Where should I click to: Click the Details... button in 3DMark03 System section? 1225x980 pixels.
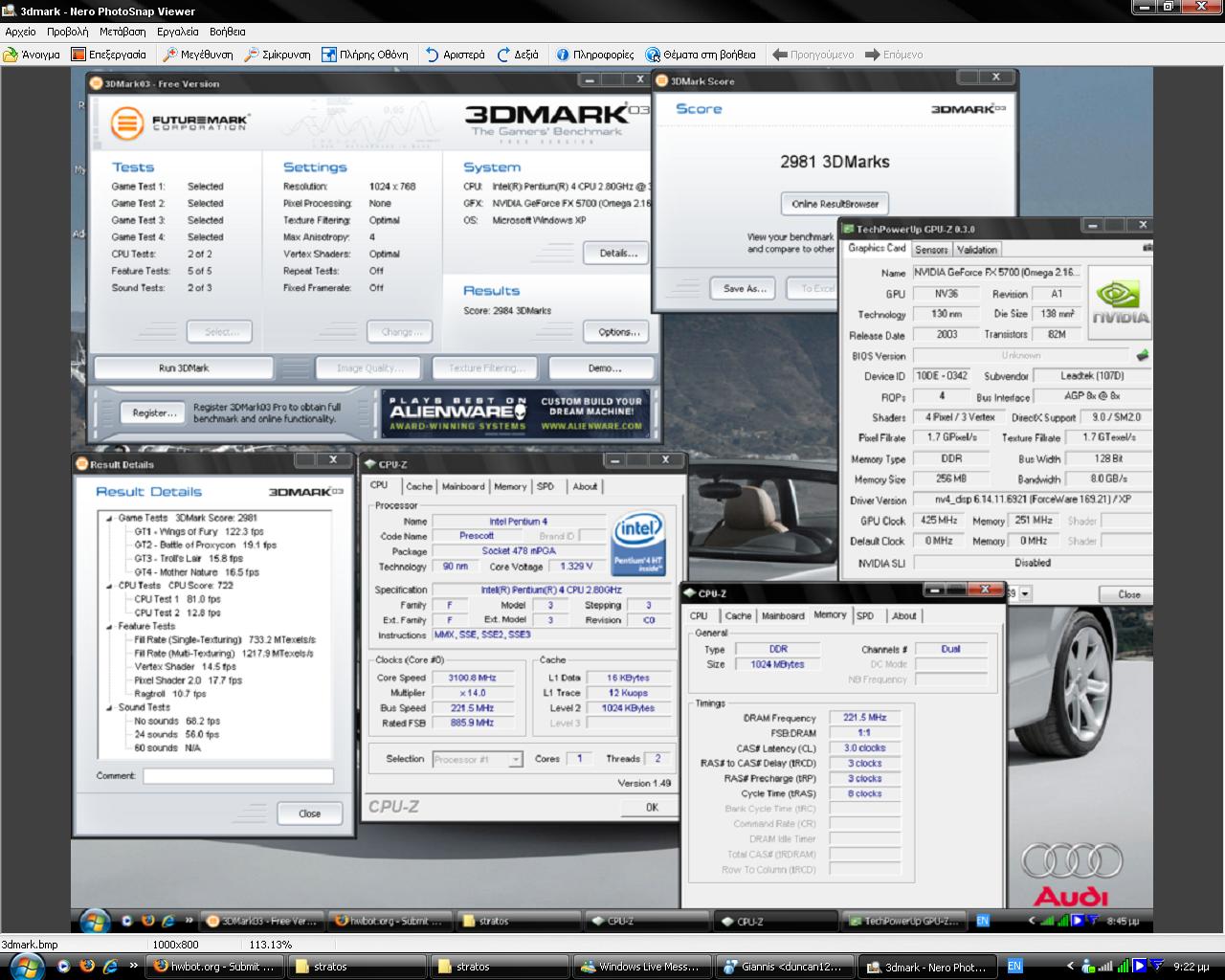coord(618,253)
